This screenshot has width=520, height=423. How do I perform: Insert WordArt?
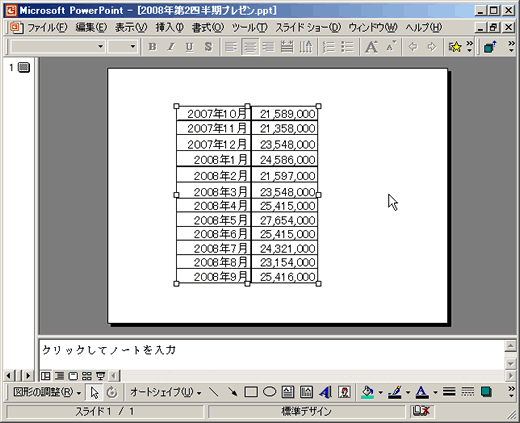(x=325, y=392)
